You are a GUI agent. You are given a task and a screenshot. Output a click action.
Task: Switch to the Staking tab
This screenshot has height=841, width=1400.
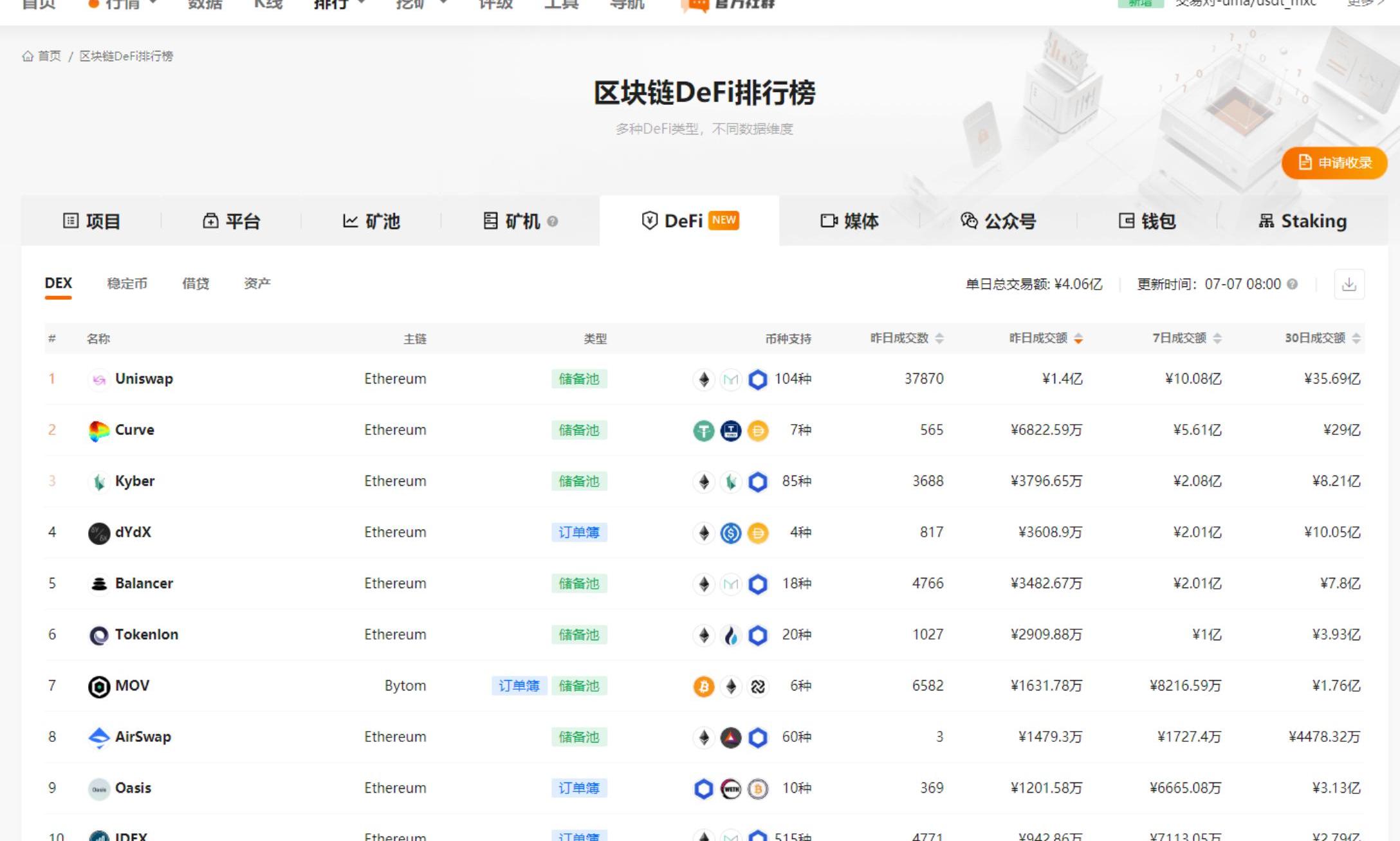click(1302, 221)
